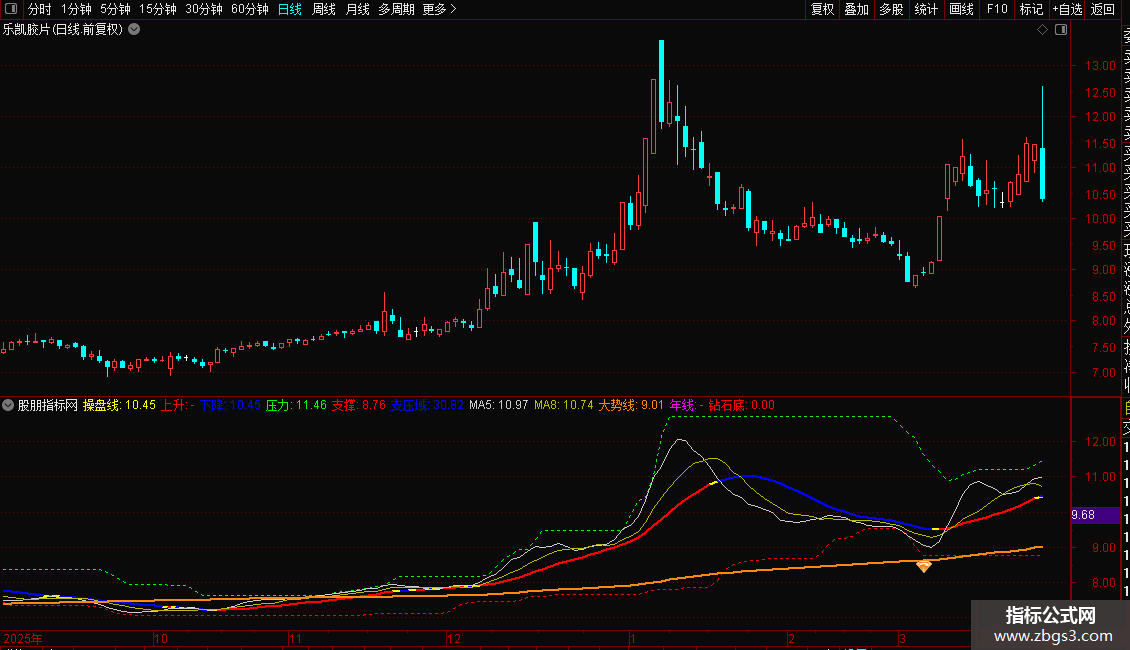The width and height of the screenshot is (1130, 650).
Task: Click the 9.68 price marker on axis
Action: pyautogui.click(x=1095, y=515)
